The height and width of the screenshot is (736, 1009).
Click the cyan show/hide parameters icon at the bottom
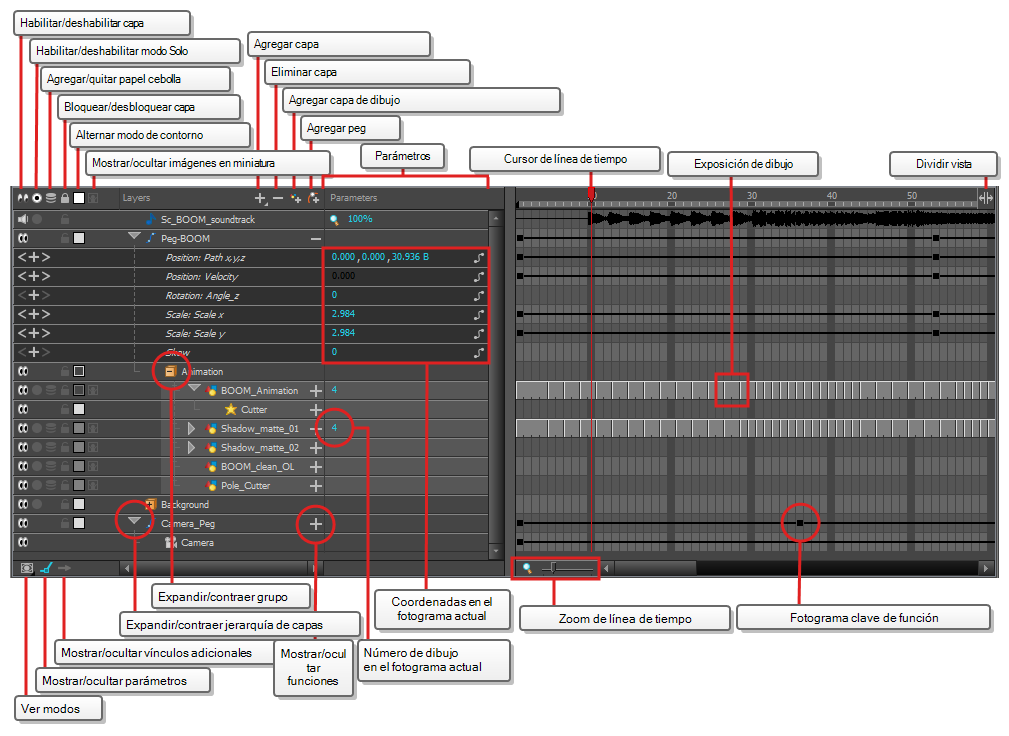46,568
